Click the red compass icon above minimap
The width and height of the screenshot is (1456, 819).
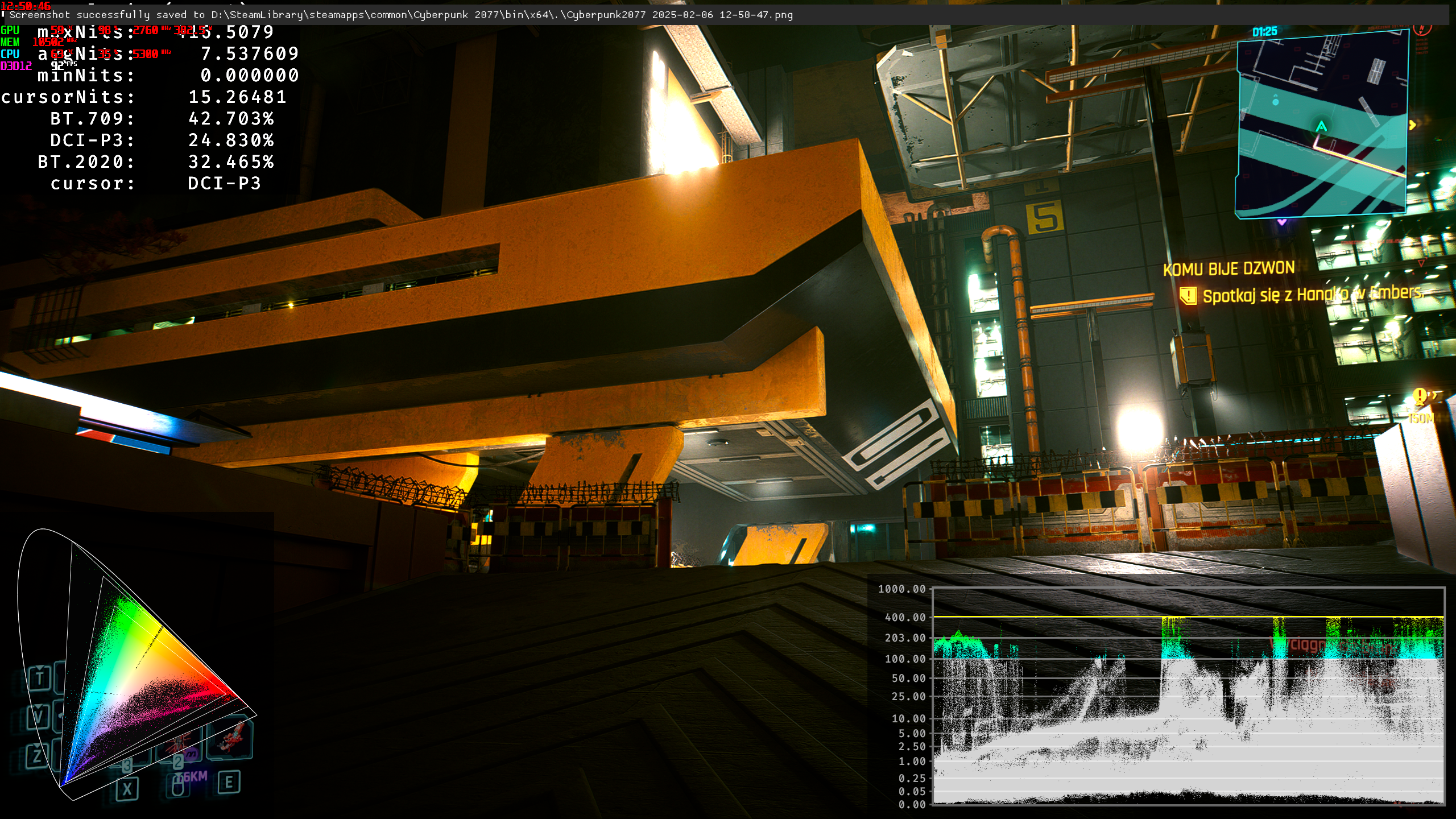click(x=1422, y=30)
